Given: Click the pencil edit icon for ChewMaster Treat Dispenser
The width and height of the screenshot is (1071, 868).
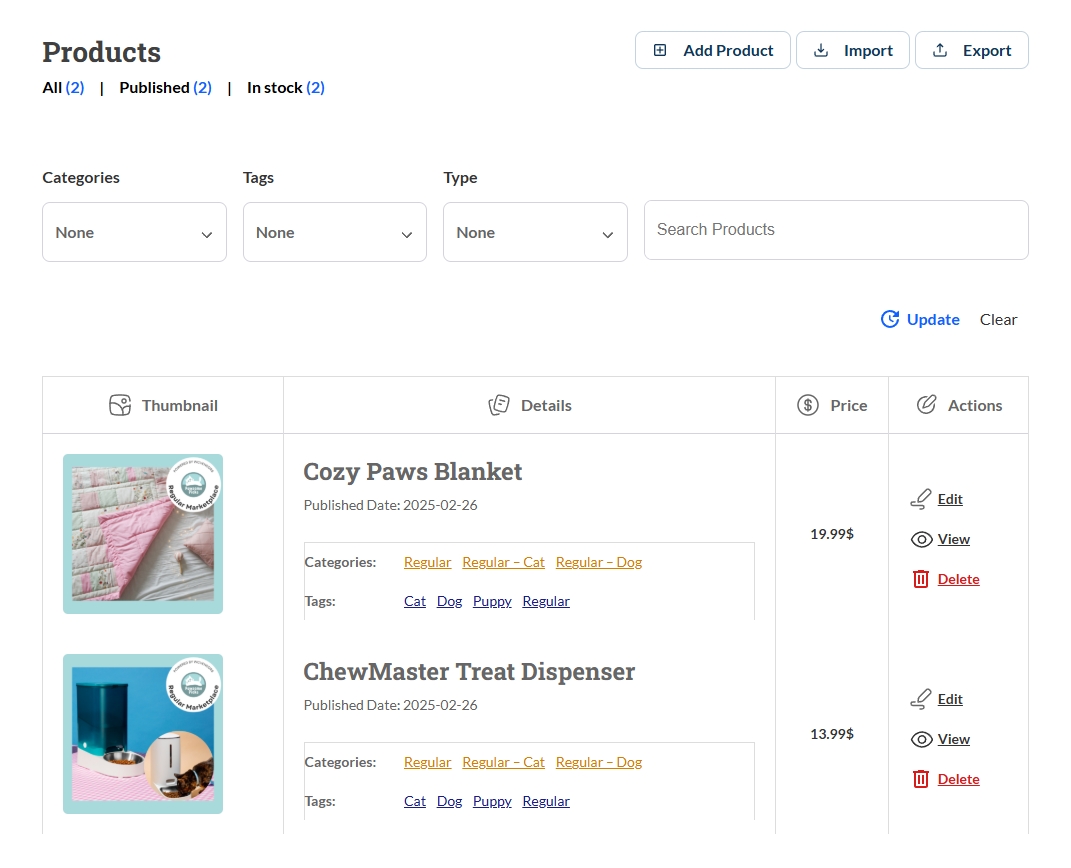Looking at the screenshot, I should (x=921, y=699).
